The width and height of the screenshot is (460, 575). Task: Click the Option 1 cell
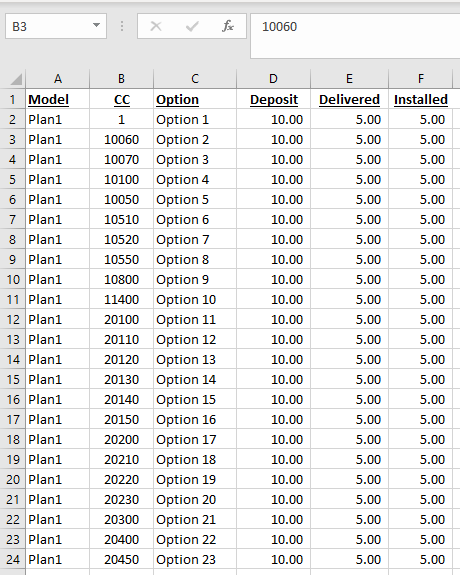195,120
